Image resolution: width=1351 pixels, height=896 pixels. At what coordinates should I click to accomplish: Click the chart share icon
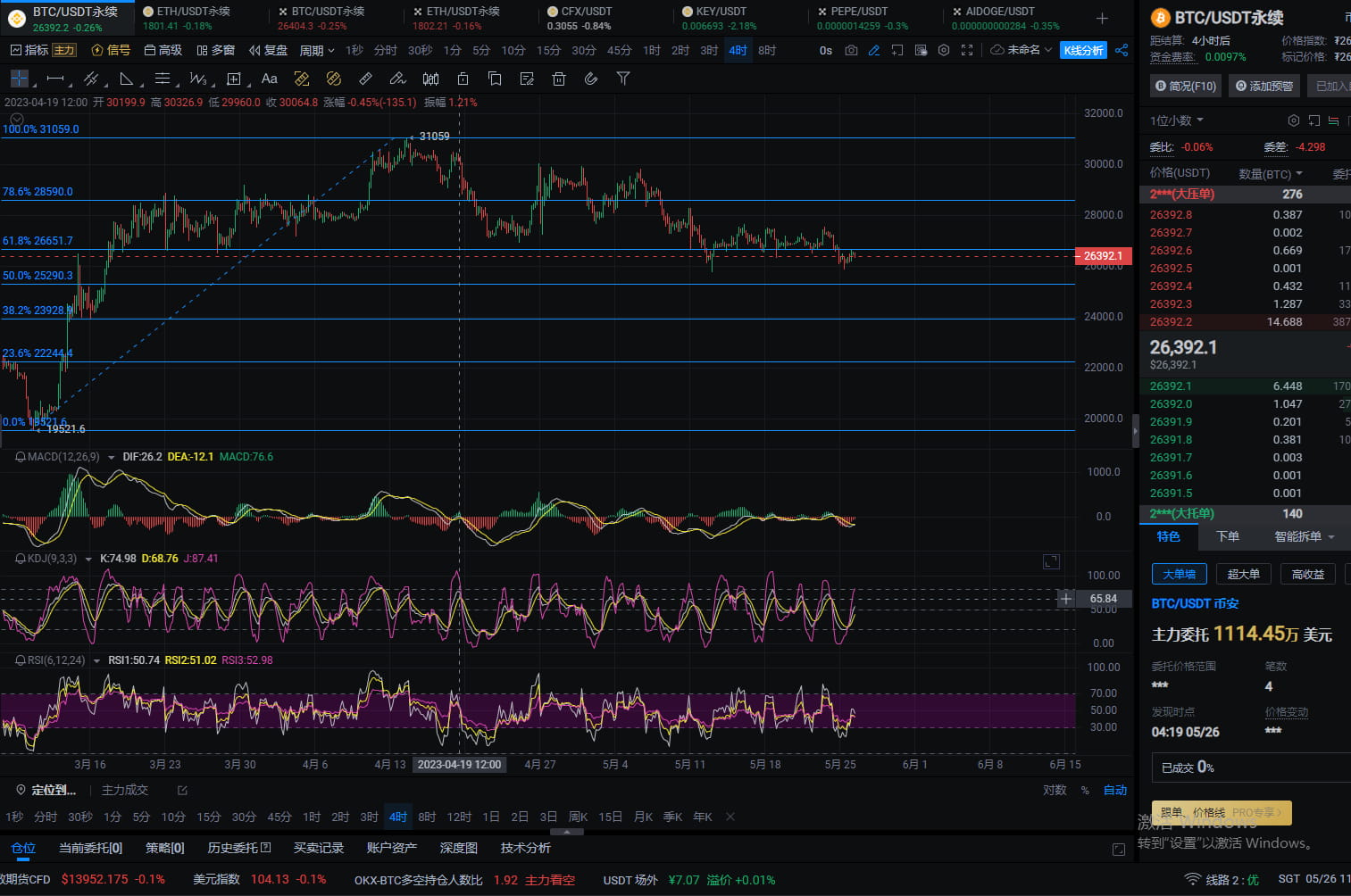[x=1122, y=50]
